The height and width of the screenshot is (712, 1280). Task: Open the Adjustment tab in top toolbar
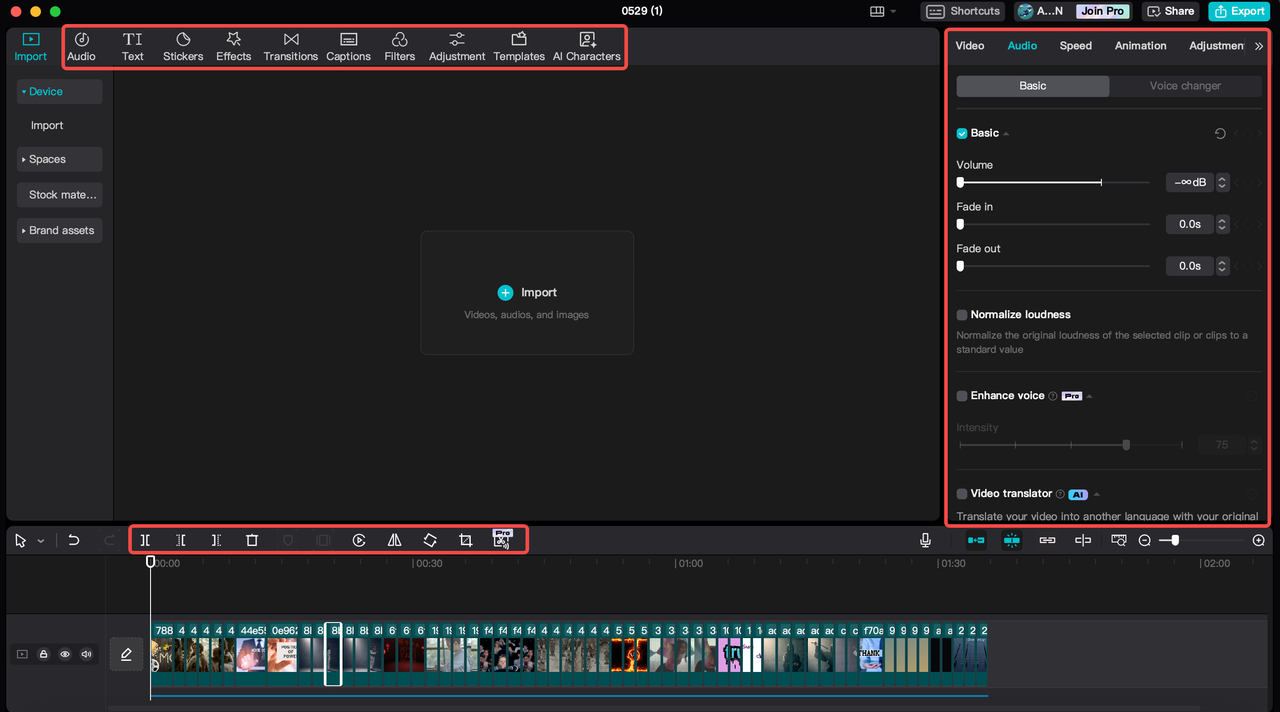click(x=457, y=46)
